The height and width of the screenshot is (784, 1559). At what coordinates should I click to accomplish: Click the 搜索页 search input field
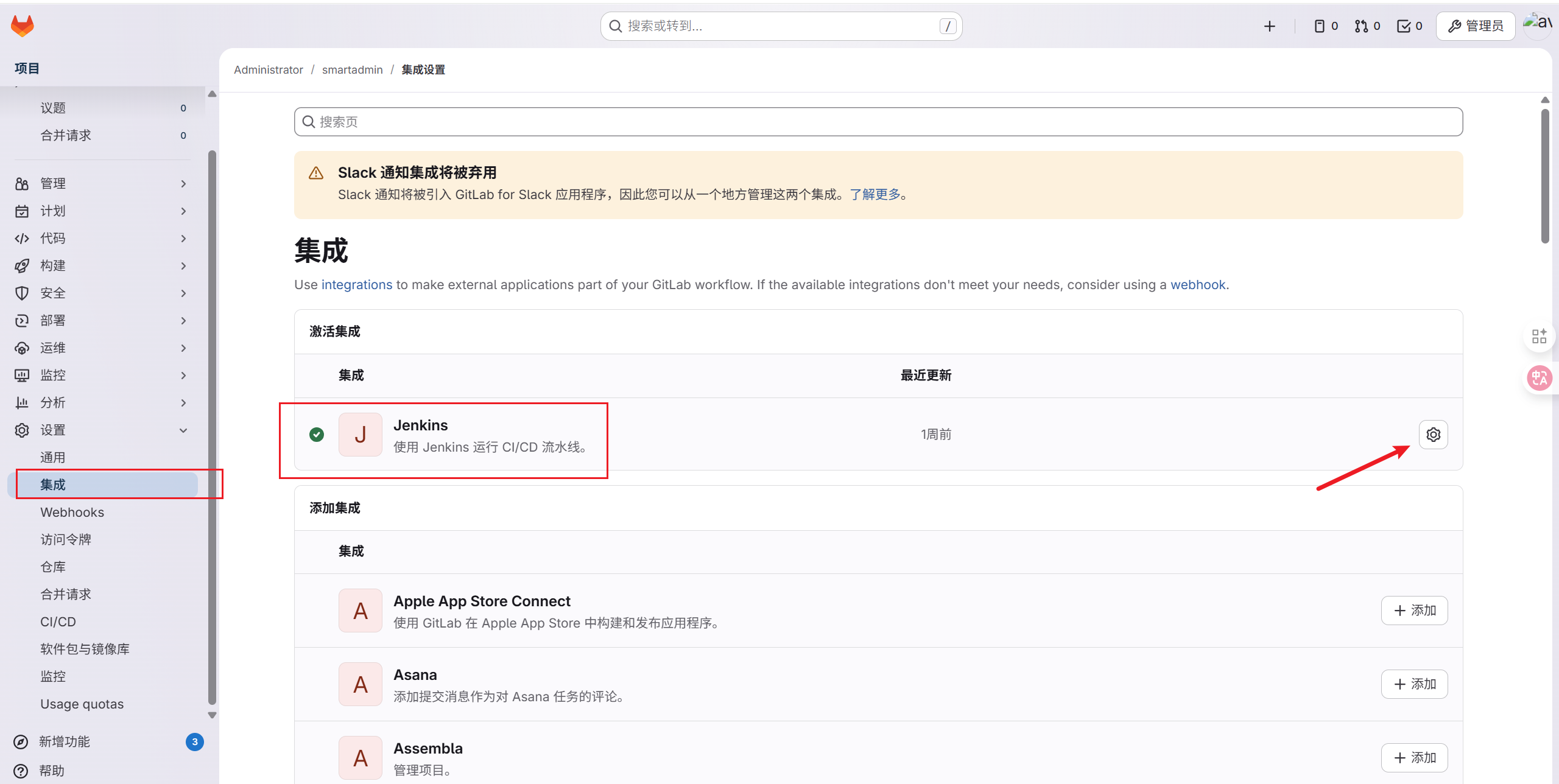click(878, 122)
